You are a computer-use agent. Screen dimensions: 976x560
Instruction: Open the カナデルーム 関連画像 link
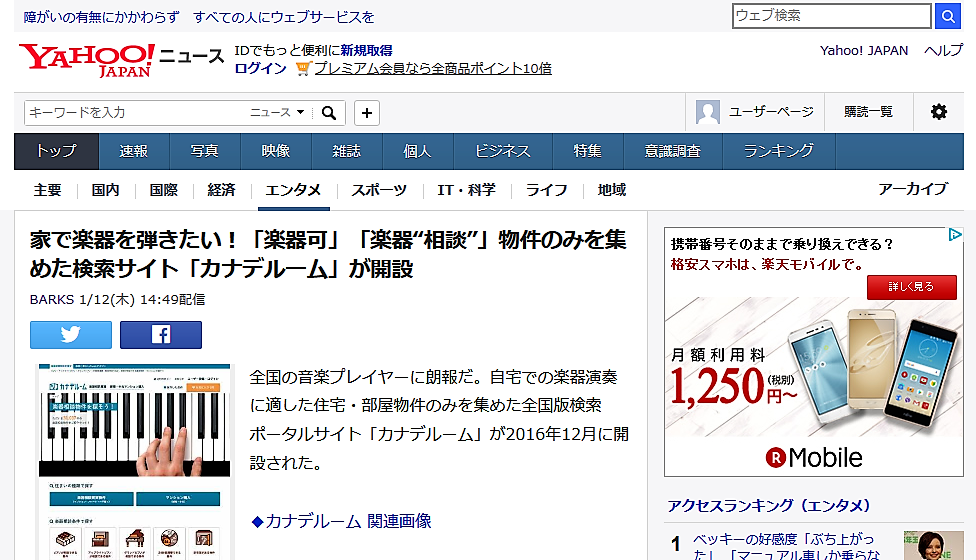point(341,521)
